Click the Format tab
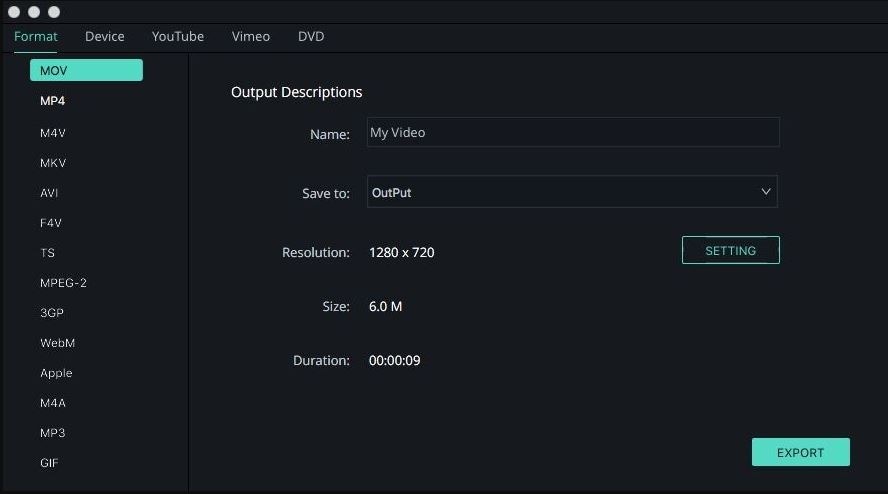This screenshot has width=888, height=494. coord(36,37)
